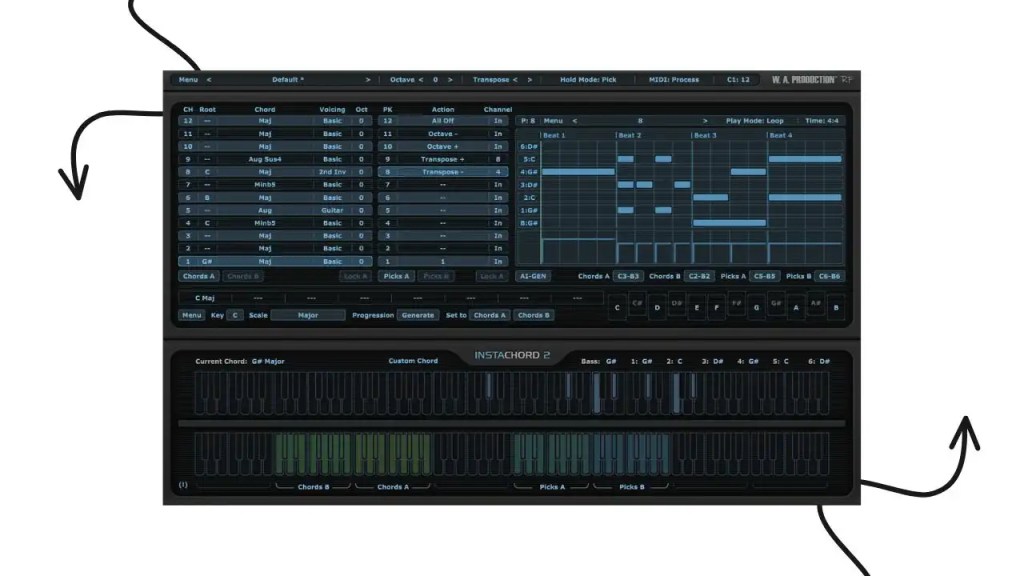
Task: Open the pattern Menu next to P: 8
Action: point(552,121)
